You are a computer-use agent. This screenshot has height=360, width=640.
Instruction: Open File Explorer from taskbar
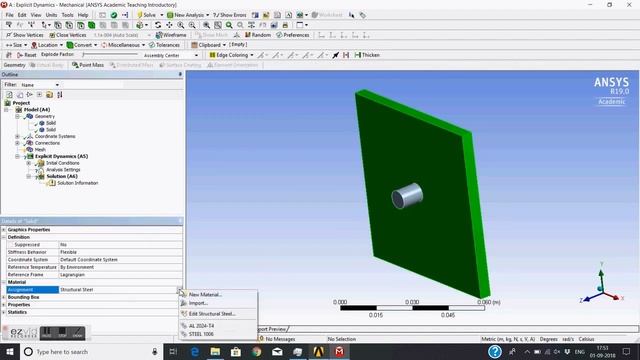pos(215,351)
